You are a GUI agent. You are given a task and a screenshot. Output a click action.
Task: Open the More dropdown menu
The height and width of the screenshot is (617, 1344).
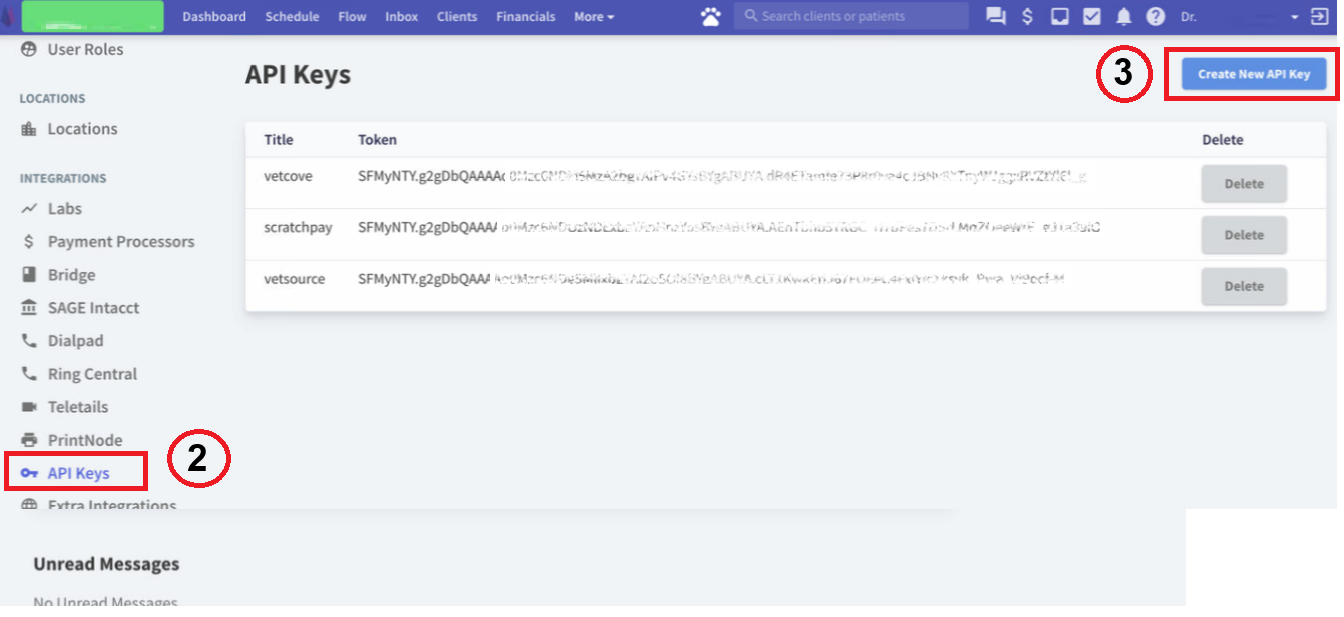coord(594,17)
